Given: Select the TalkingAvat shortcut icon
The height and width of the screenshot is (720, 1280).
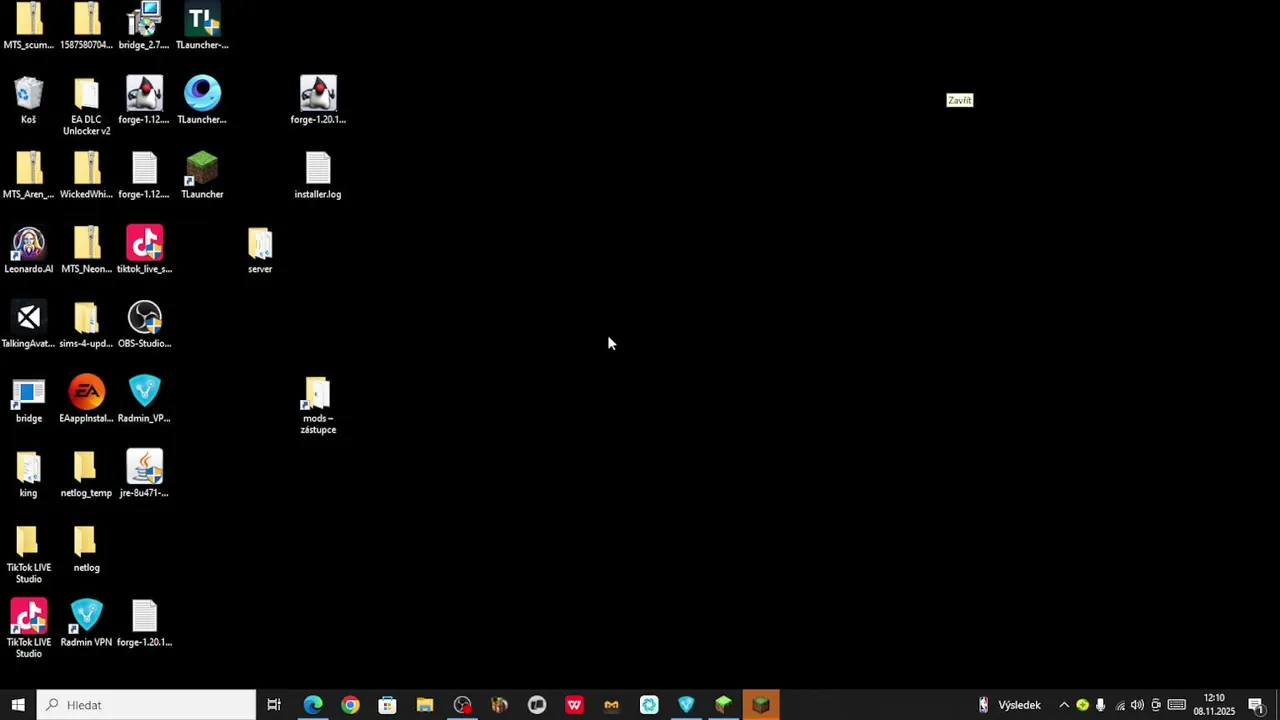Looking at the screenshot, I should click(28, 318).
